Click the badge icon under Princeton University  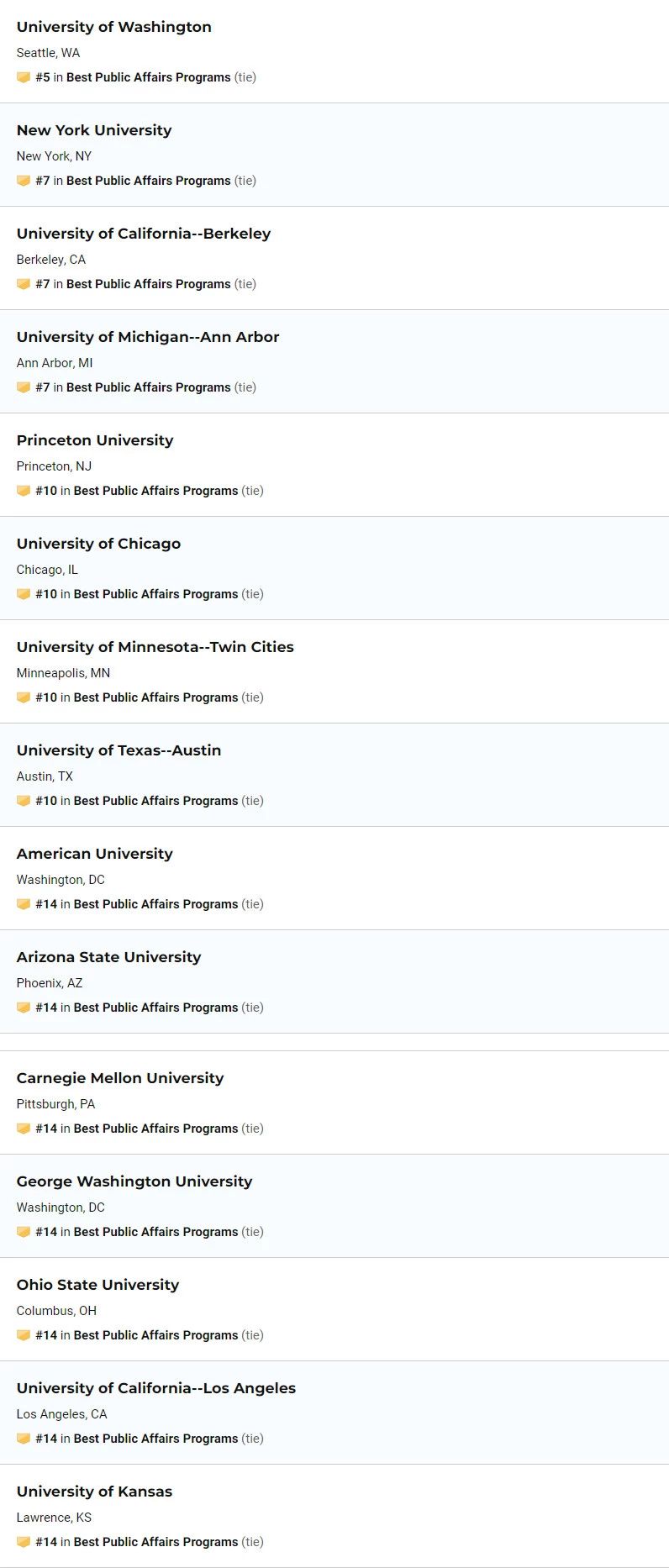[24, 491]
